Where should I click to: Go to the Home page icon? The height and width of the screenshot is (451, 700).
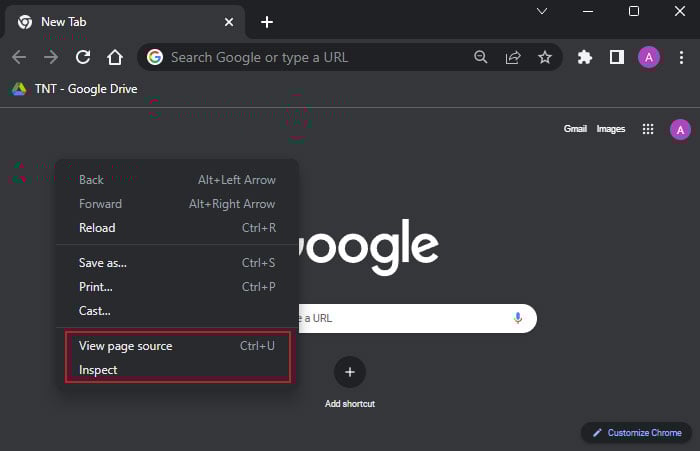[115, 57]
